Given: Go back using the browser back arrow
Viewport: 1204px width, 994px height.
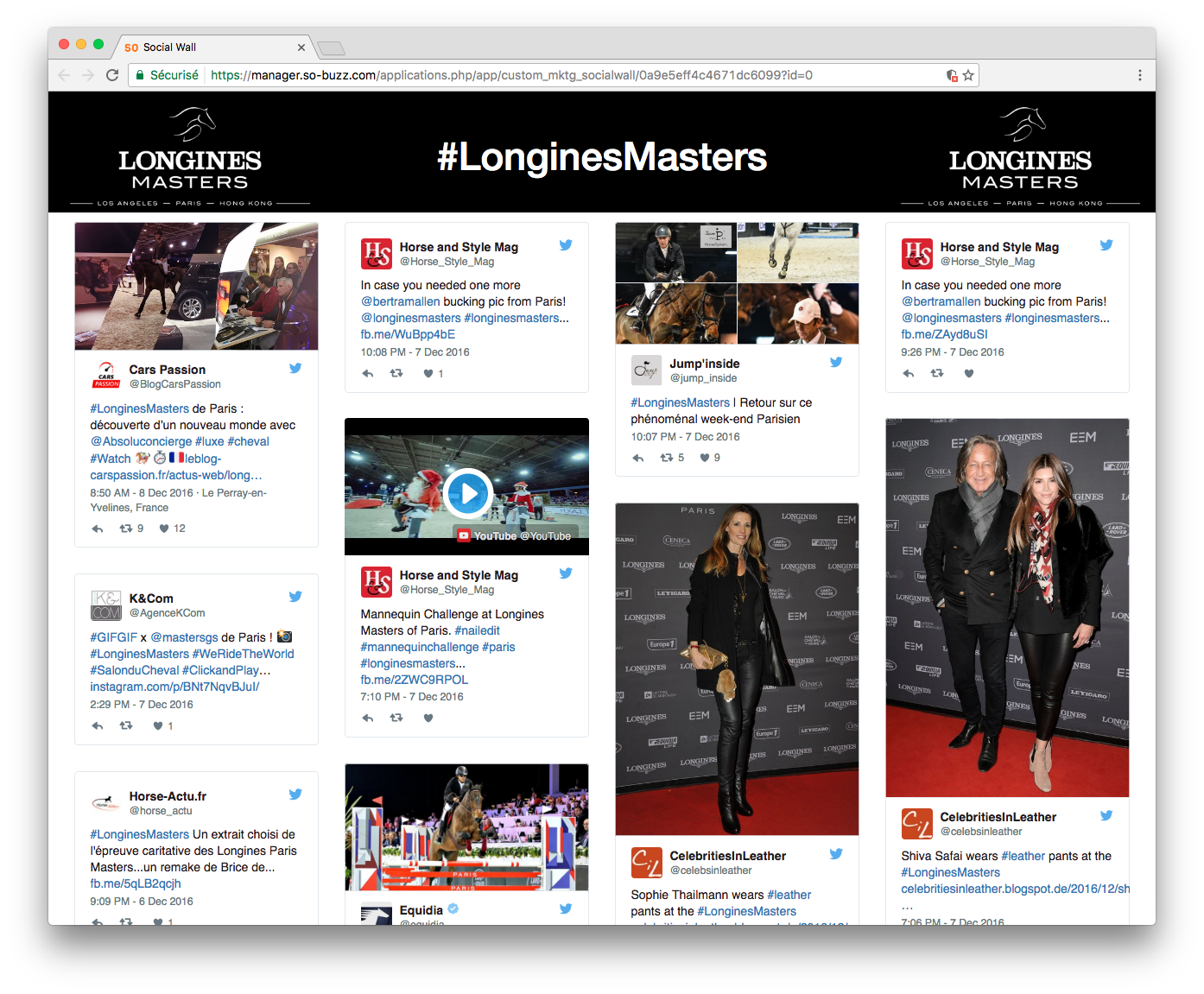Looking at the screenshot, I should [64, 75].
